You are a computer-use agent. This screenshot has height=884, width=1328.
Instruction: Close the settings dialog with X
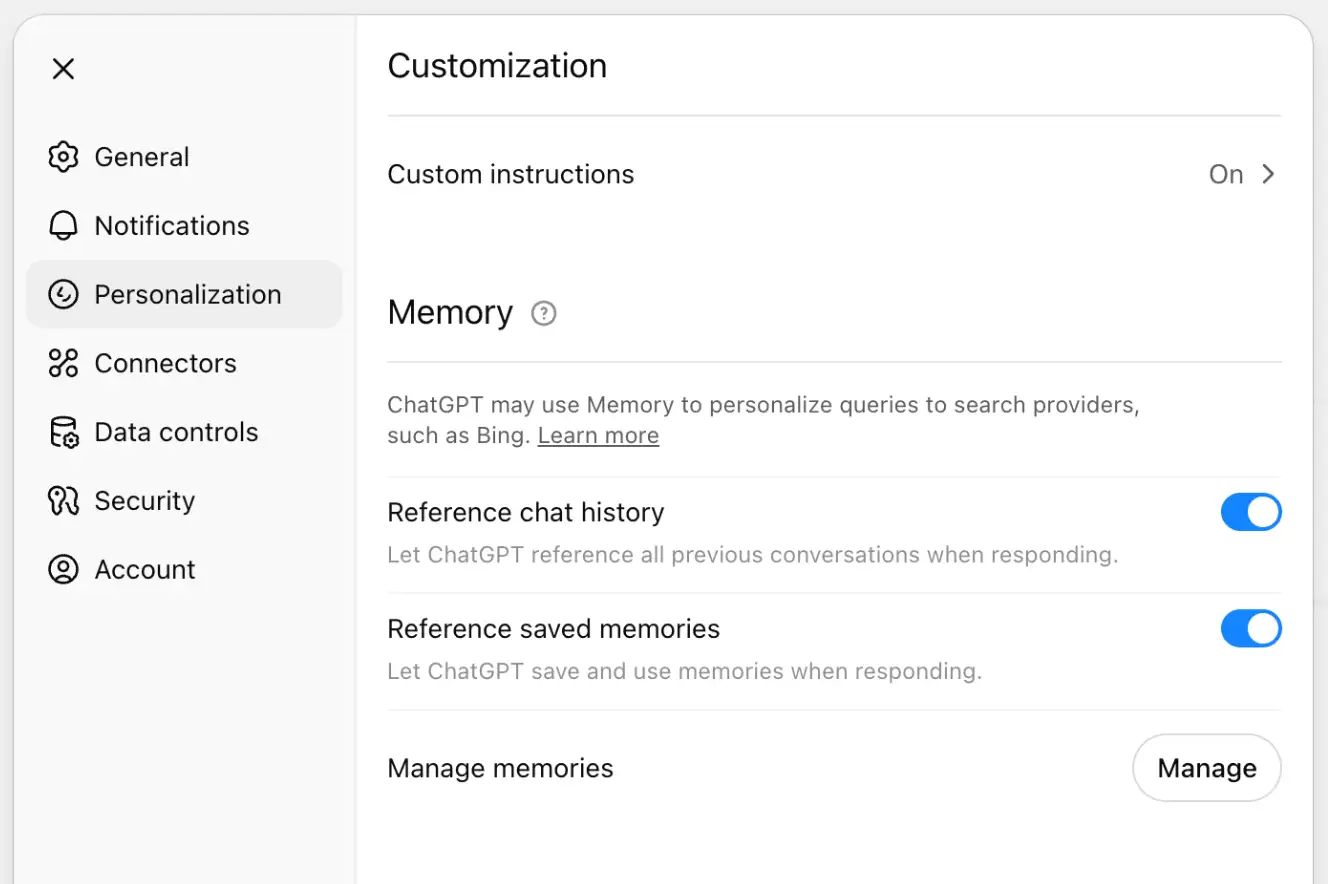coord(63,69)
